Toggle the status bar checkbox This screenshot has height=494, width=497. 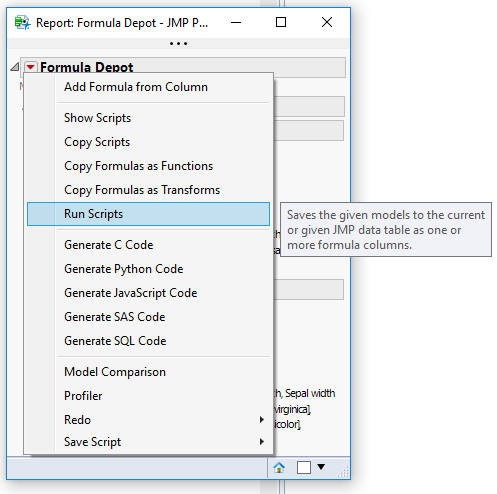pos(304,467)
